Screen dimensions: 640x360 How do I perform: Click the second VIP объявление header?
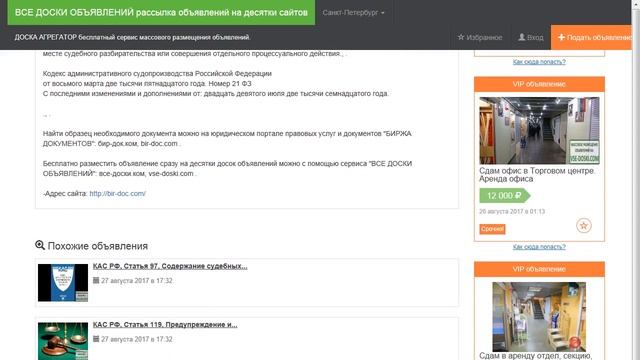pyautogui.click(x=539, y=269)
